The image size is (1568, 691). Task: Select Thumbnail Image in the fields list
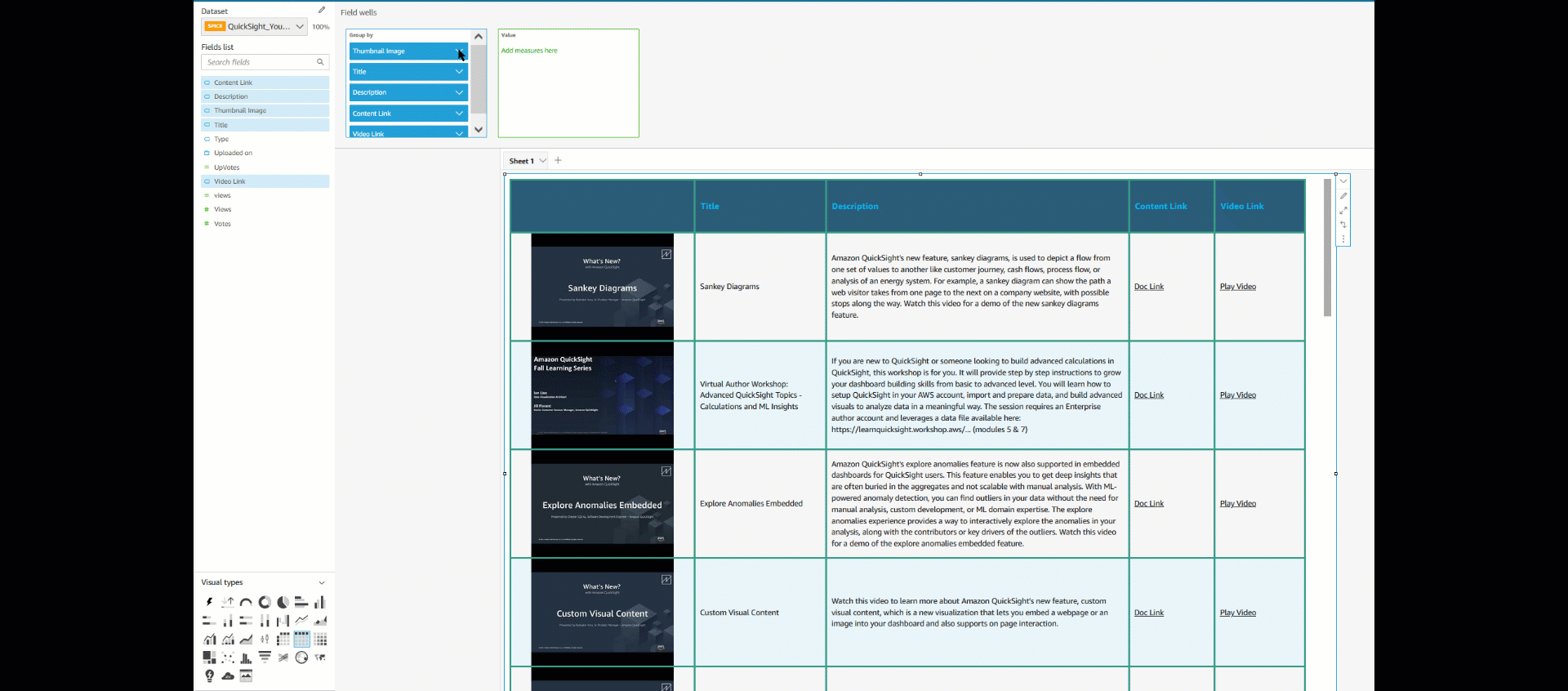click(265, 110)
